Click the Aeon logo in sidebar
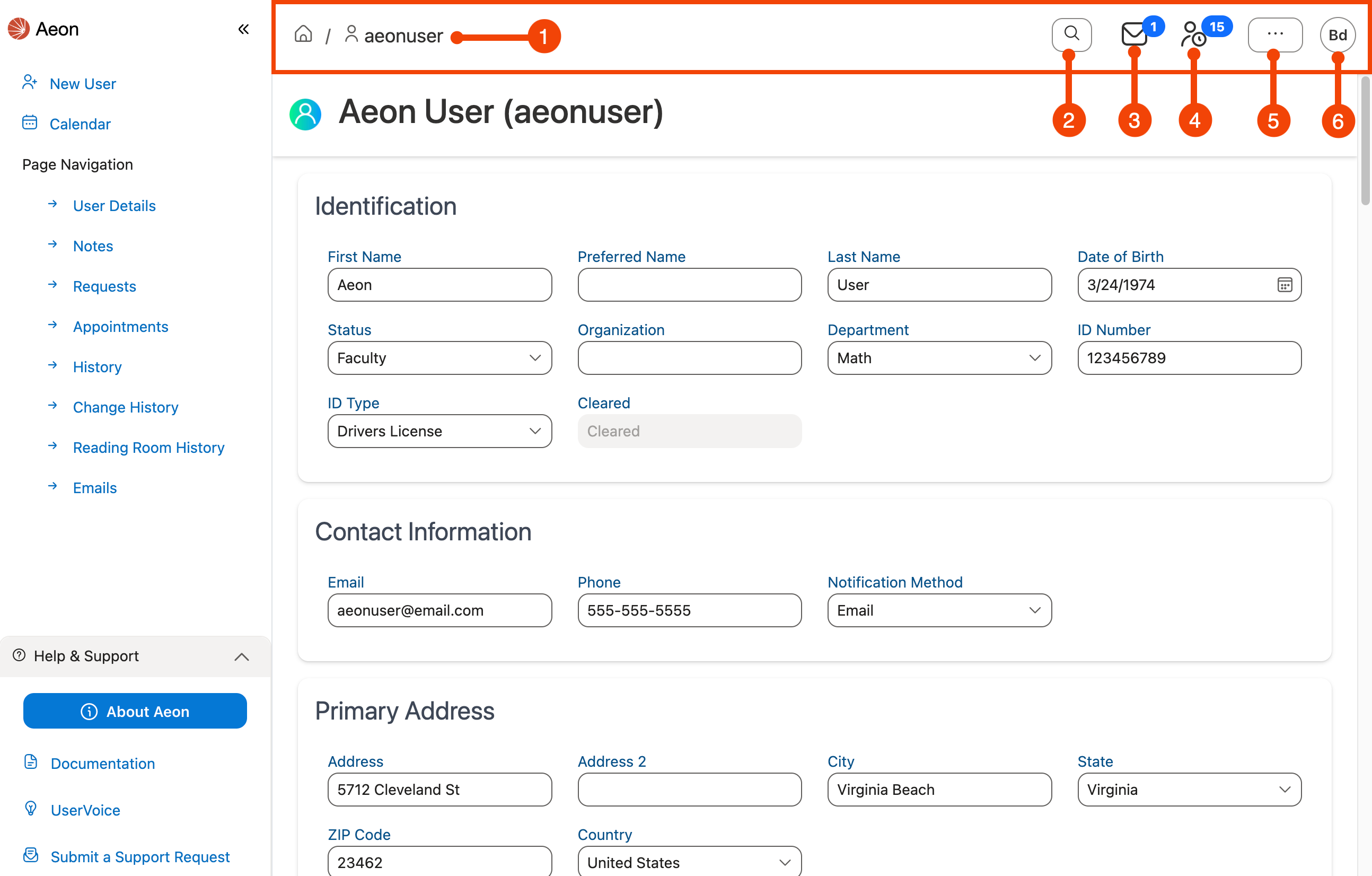Screen dimensions: 1372x876 coord(43,29)
